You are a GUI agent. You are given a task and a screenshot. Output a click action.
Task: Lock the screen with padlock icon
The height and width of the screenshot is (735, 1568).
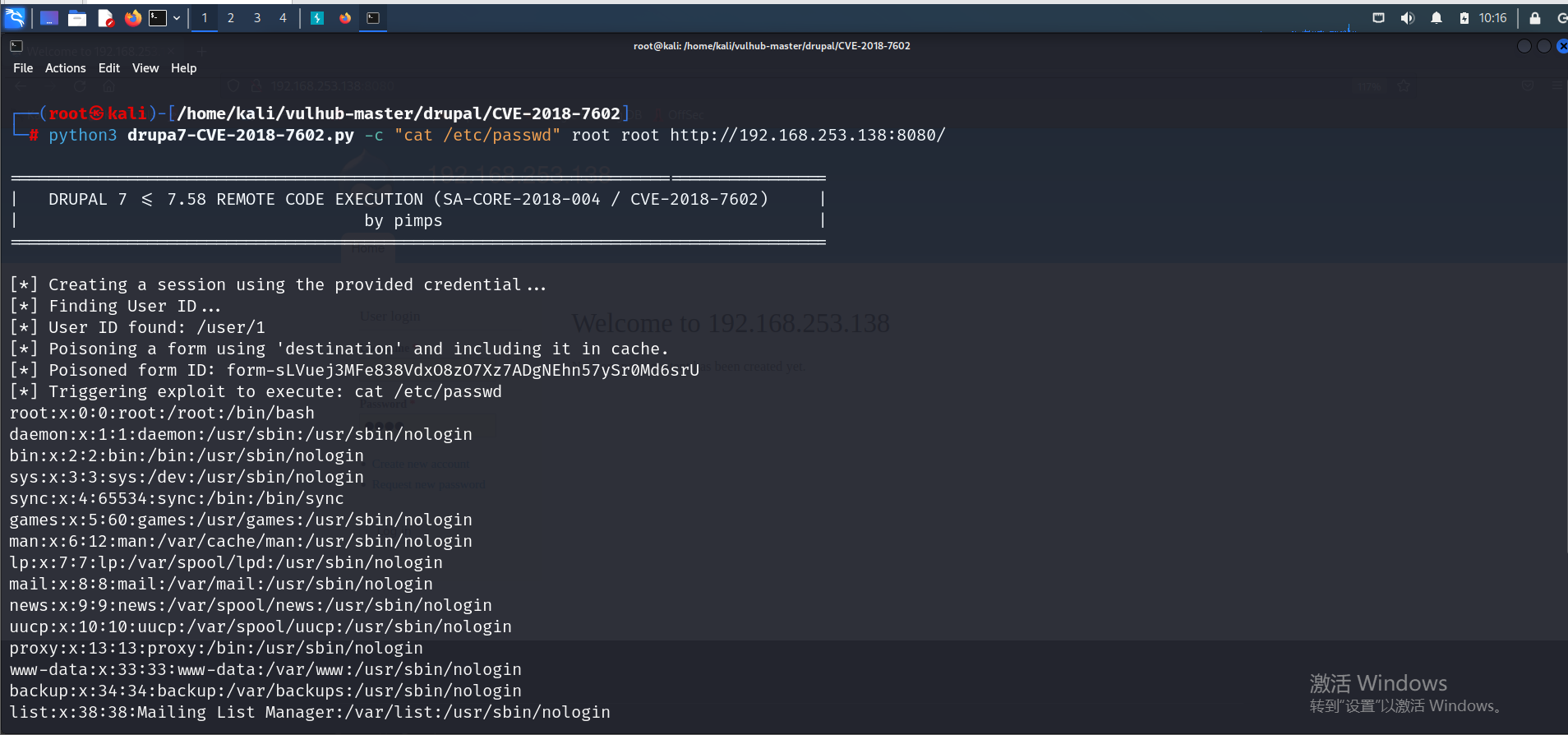1534,18
